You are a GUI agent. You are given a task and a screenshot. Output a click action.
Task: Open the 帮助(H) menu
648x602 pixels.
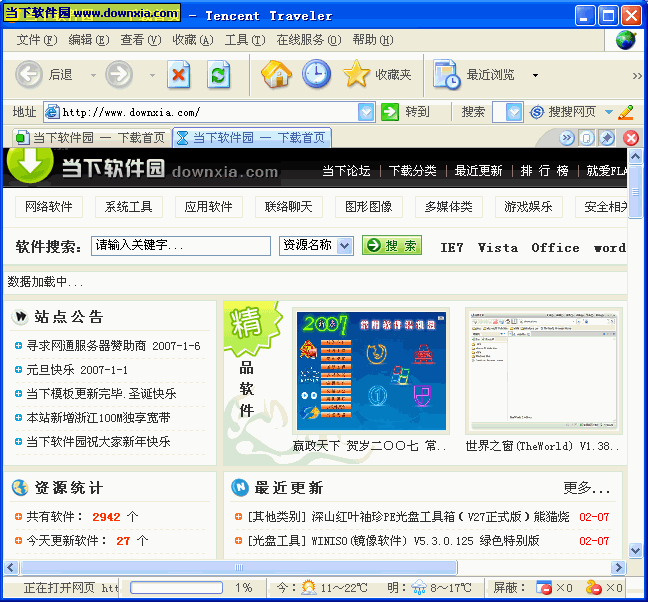tap(373, 40)
